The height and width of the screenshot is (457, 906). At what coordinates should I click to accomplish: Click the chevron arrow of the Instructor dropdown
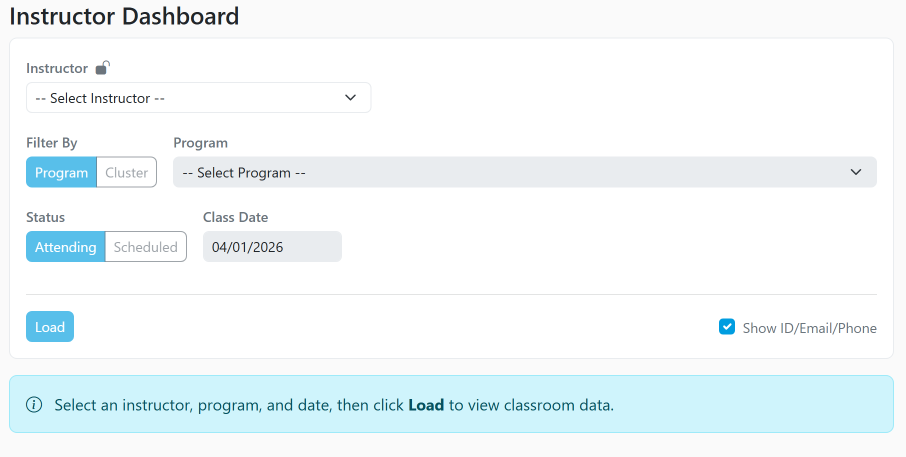pos(350,98)
